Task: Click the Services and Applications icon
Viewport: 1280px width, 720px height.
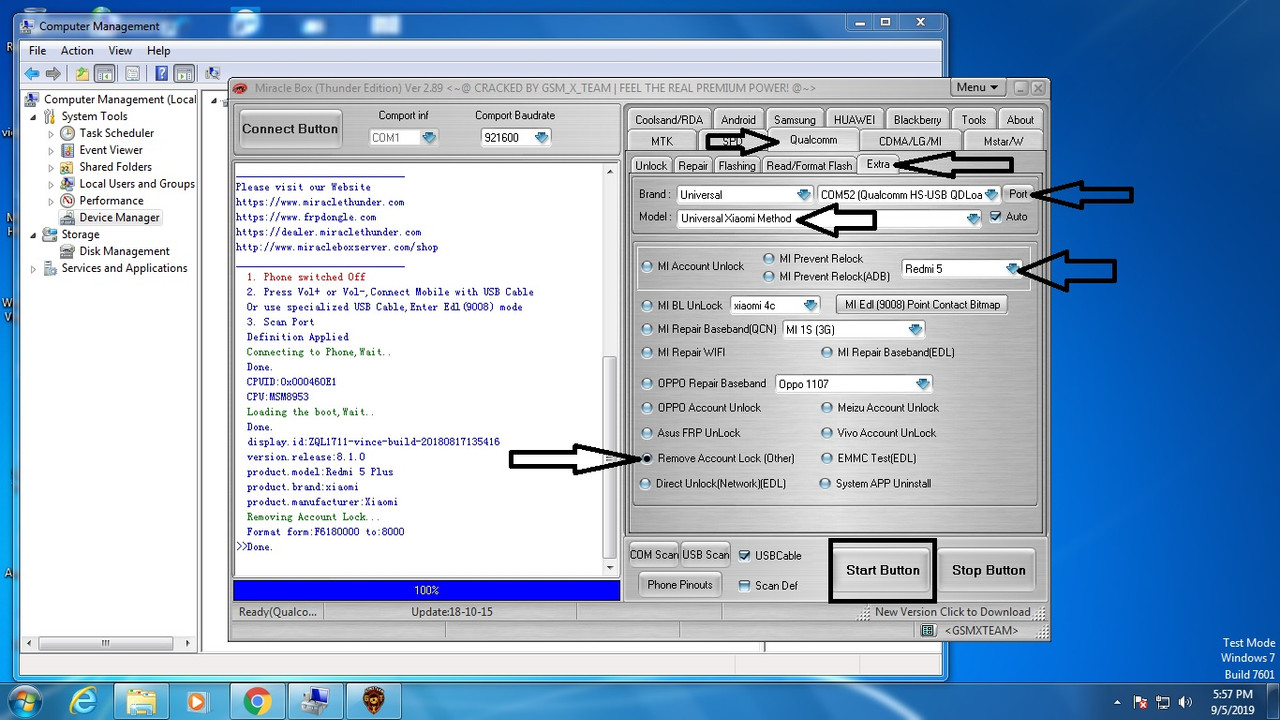Action: [x=50, y=268]
